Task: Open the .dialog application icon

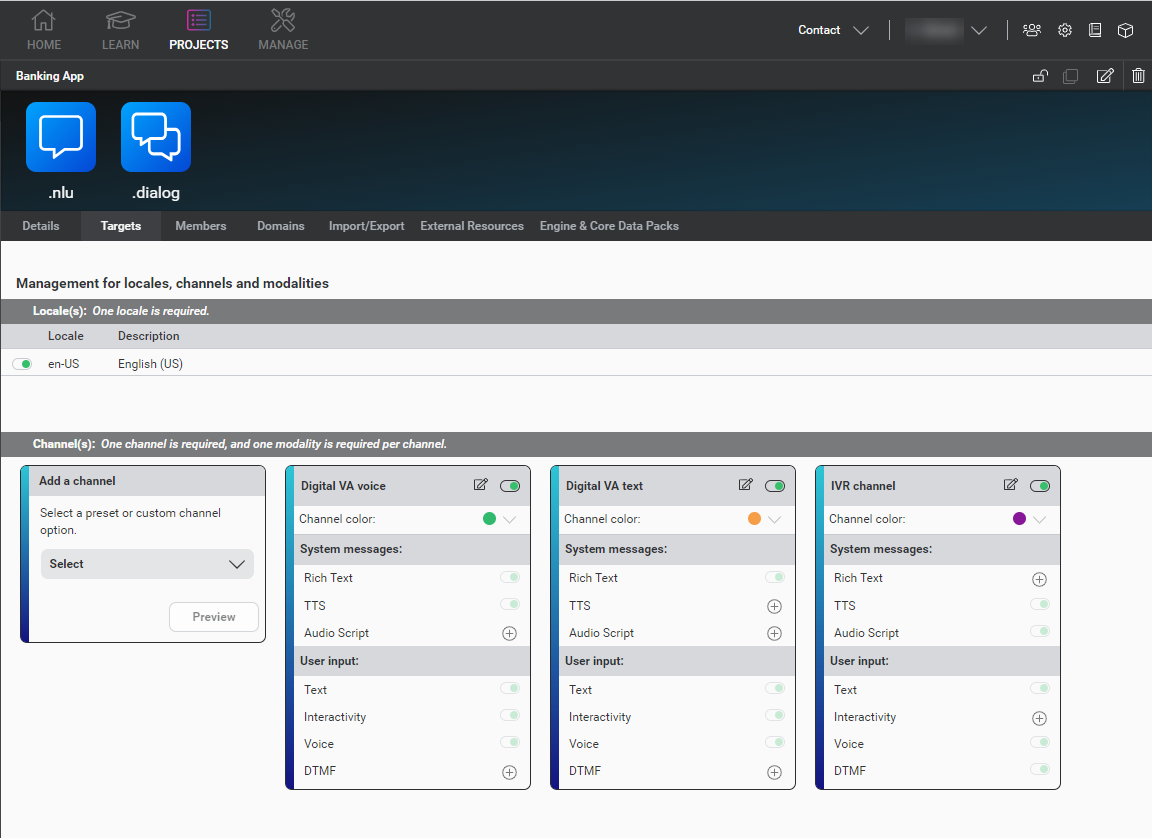Action: click(156, 137)
